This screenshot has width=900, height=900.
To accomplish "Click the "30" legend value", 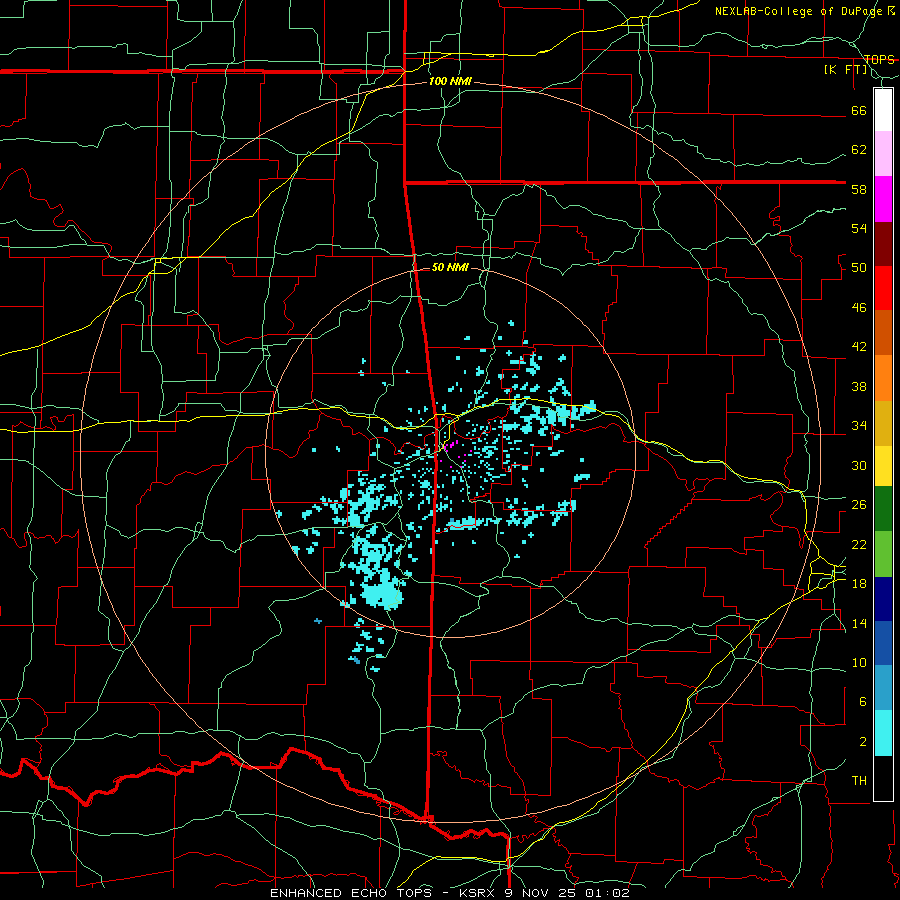I will [859, 465].
